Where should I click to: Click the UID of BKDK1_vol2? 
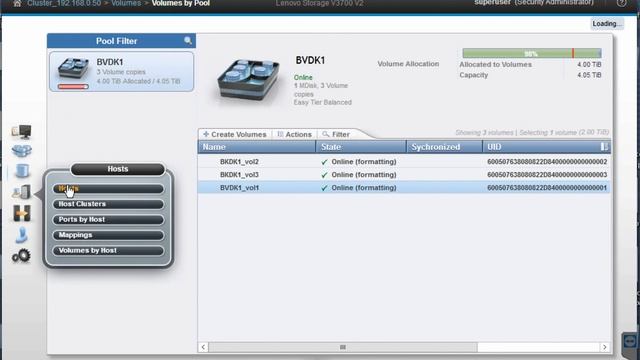coord(547,162)
